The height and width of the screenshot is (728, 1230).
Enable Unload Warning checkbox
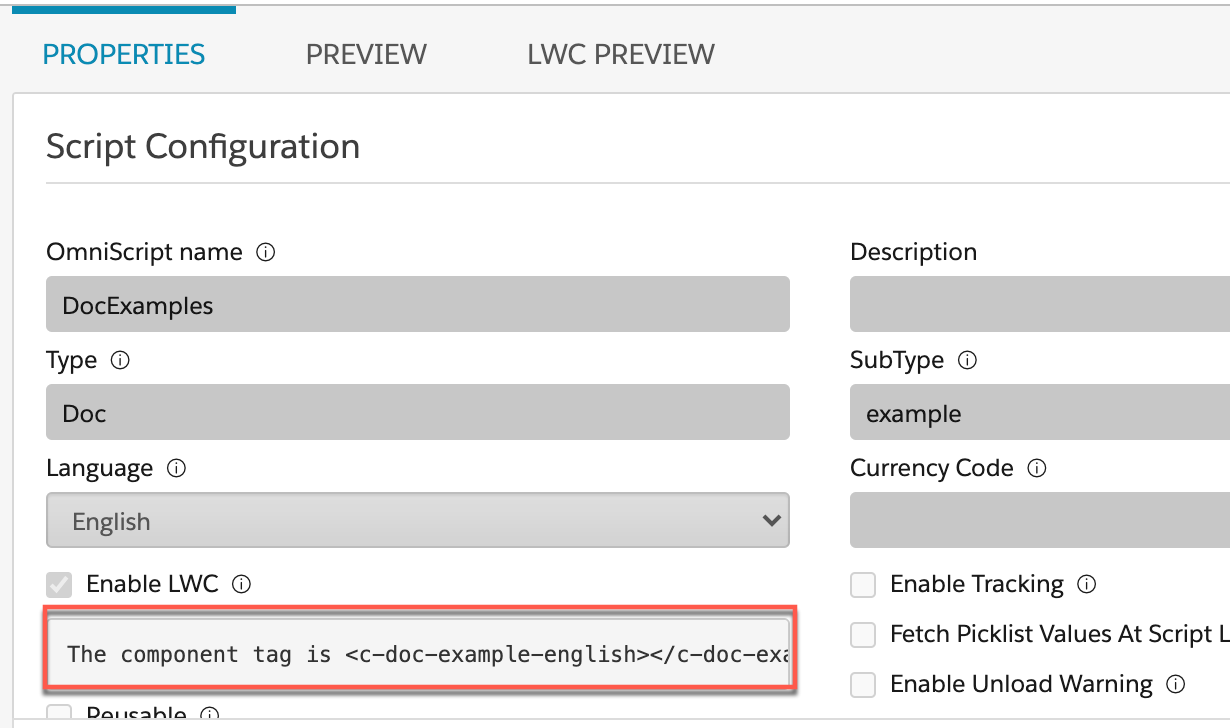pyautogui.click(x=862, y=685)
